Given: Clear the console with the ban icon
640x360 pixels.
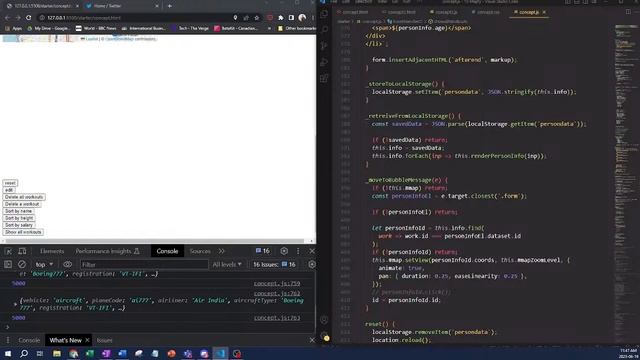Looking at the screenshot, I should [x=22, y=264].
